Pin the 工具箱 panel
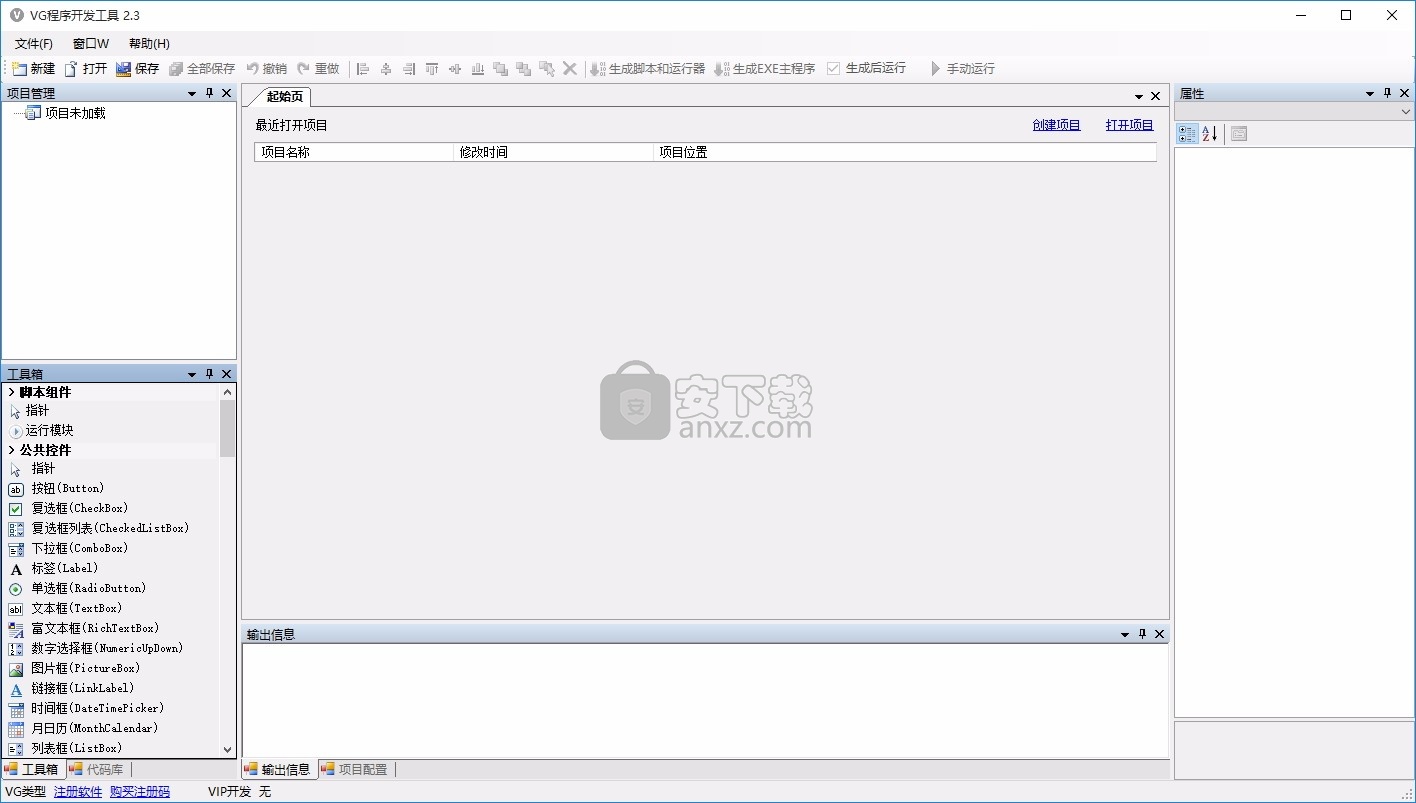This screenshot has height=803, width=1416. pos(209,373)
